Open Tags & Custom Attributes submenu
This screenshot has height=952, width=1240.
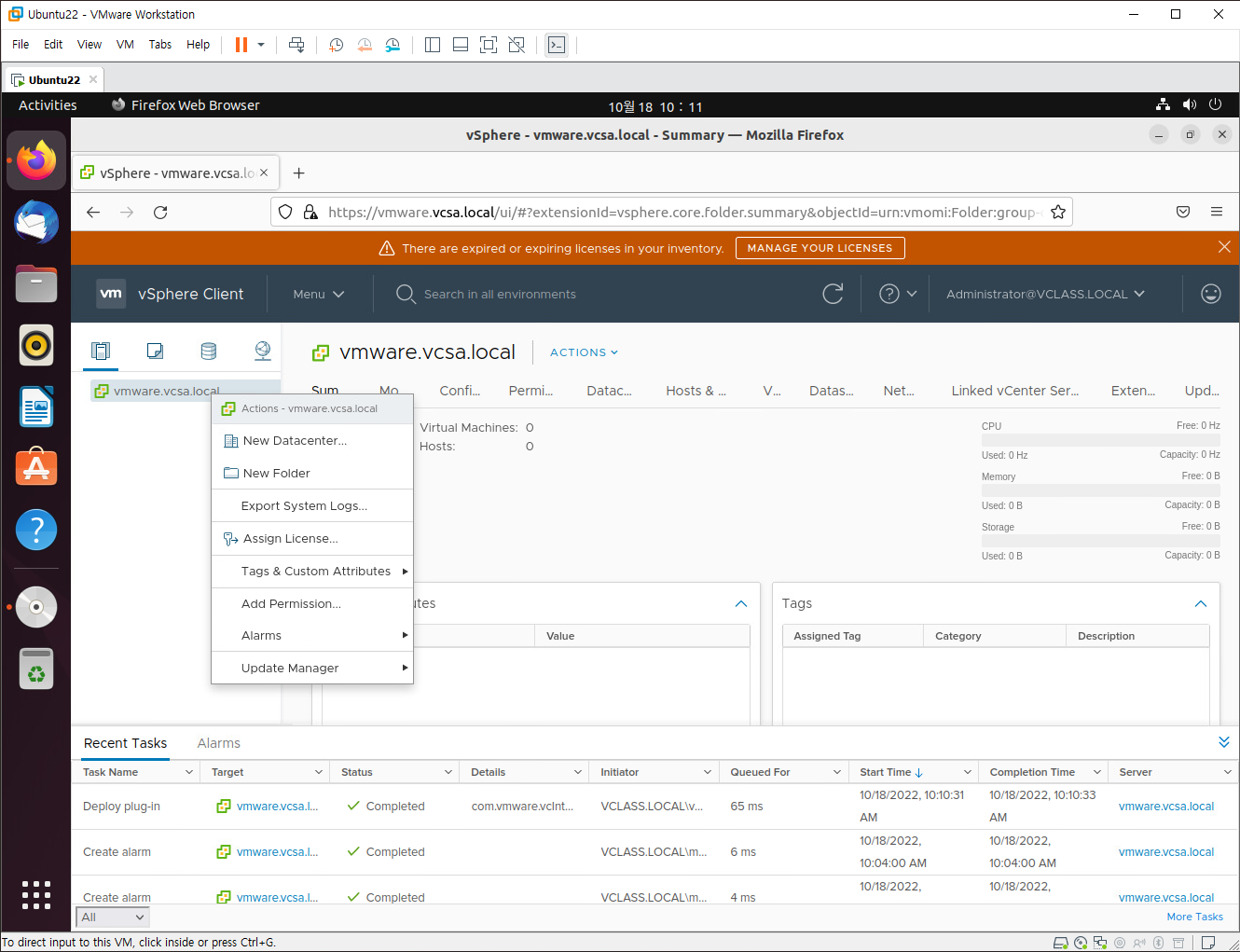coord(312,572)
